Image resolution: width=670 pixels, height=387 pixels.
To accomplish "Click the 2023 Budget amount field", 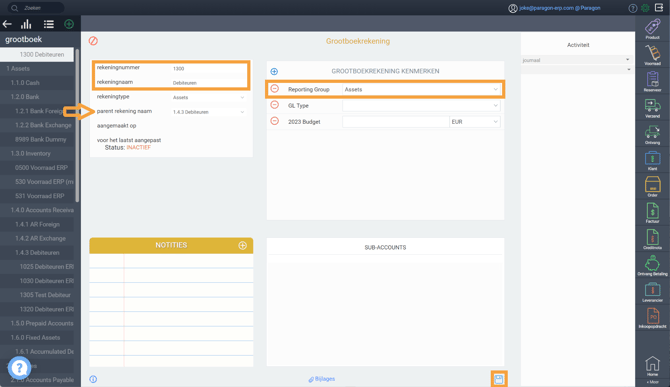I will [x=396, y=122].
